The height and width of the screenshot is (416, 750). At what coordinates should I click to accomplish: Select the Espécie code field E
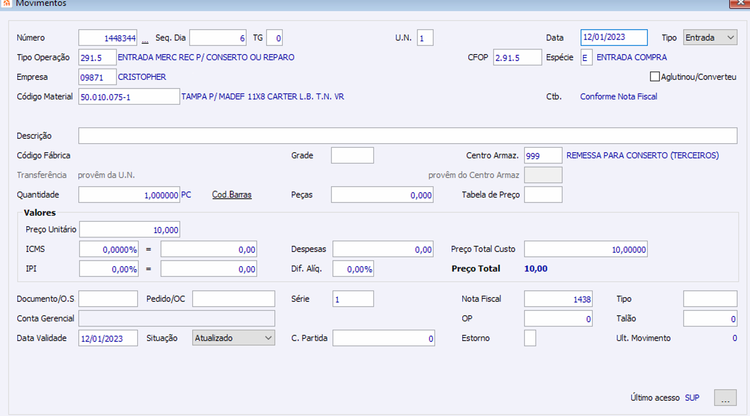[586, 57]
